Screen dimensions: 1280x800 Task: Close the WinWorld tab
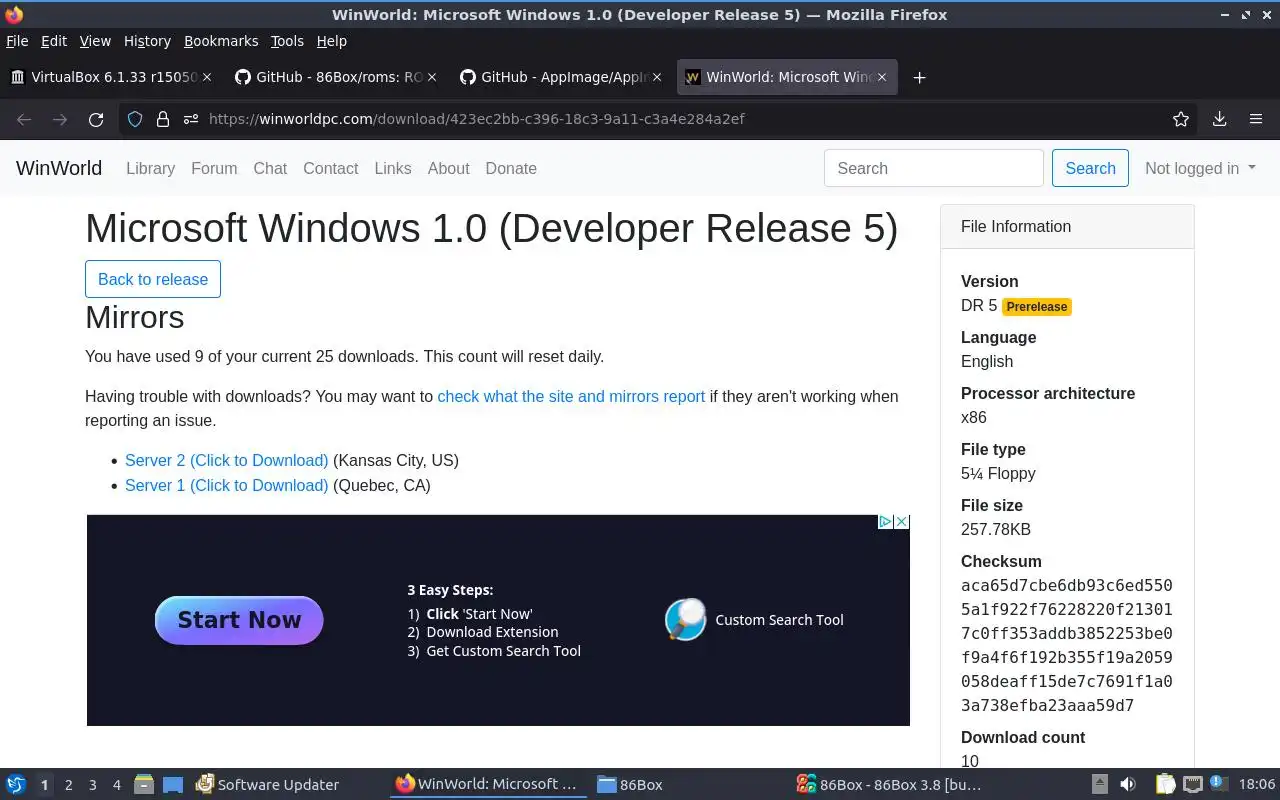tap(882, 77)
